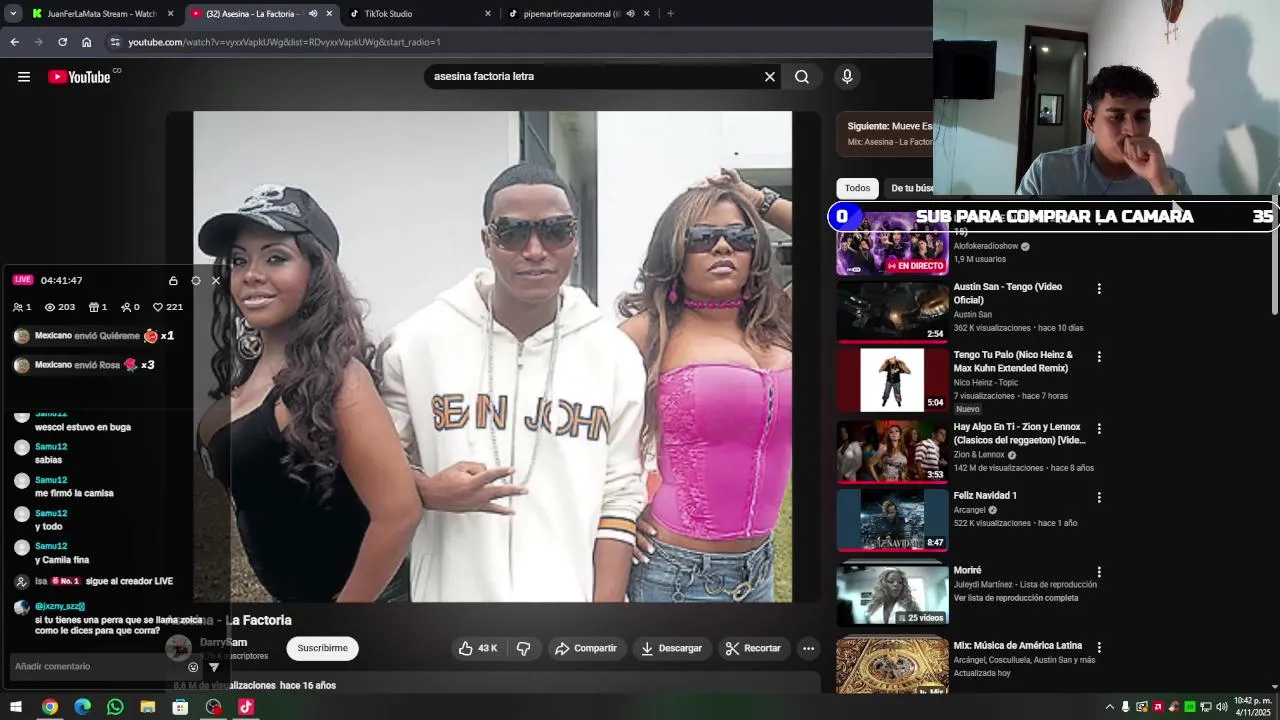Clear the YouTube search box text
This screenshot has height=720, width=1280.
tap(770, 77)
